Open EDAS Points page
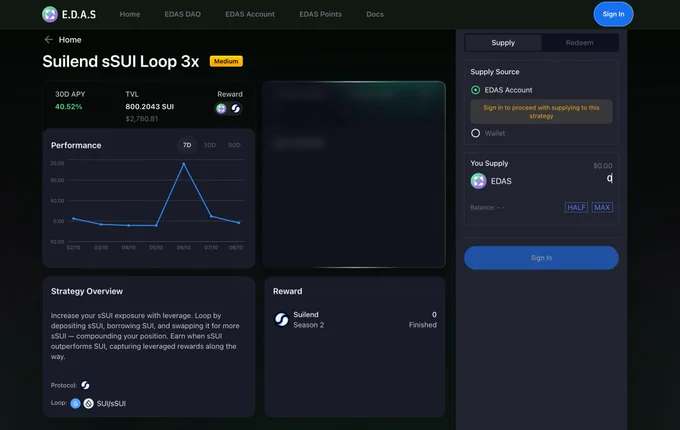Screen dimensions: 680x430 coord(320,14)
